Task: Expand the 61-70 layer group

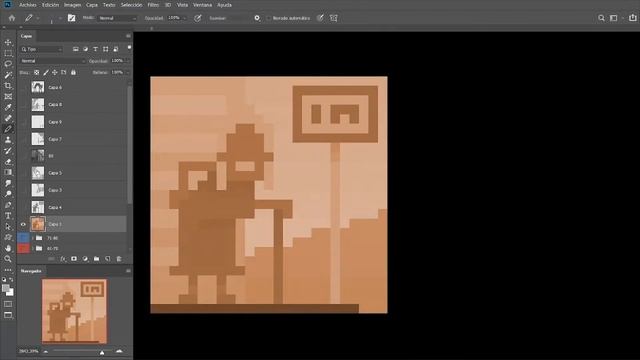Action: tap(33, 248)
